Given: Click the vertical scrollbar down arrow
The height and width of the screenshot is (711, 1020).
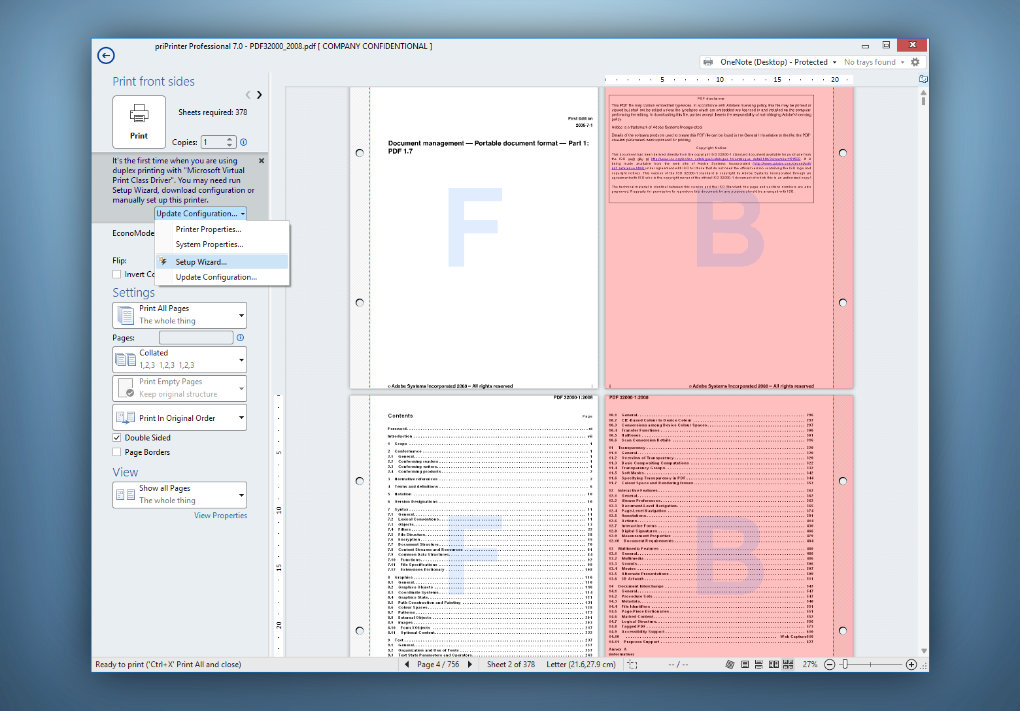Looking at the screenshot, I should pos(924,651).
